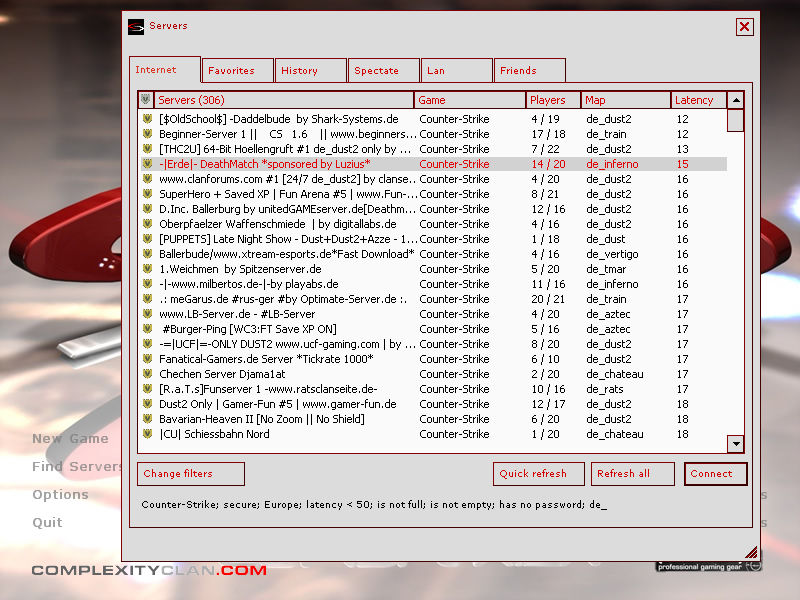The image size is (800, 600).
Task: Sort servers by the Players column header
Action: tap(553, 100)
